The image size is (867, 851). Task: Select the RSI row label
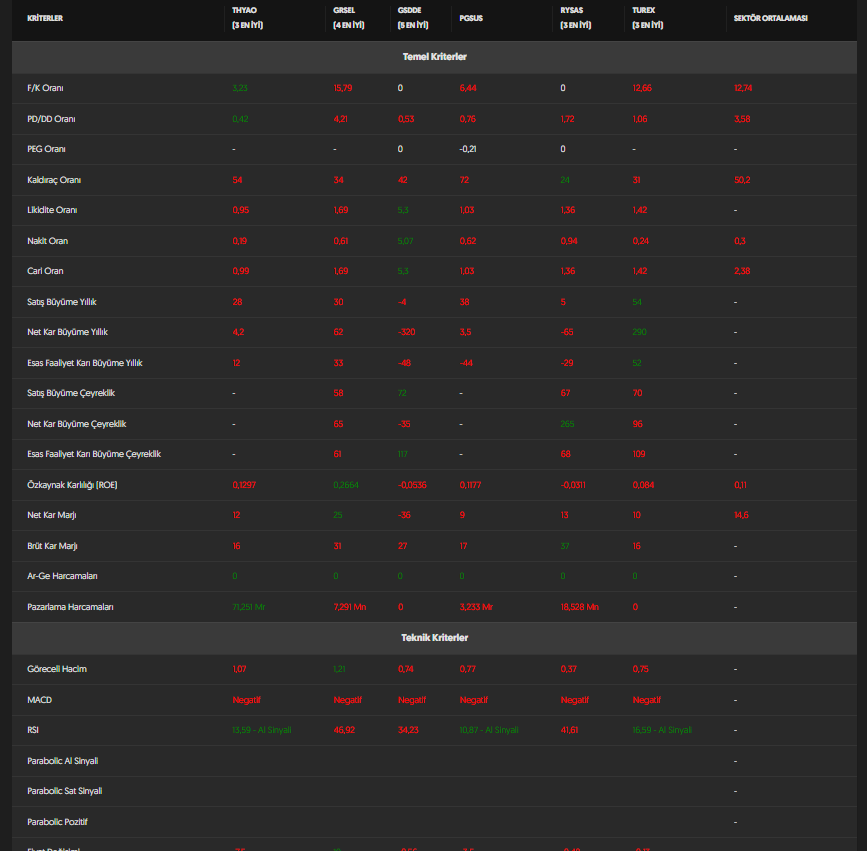(33, 730)
